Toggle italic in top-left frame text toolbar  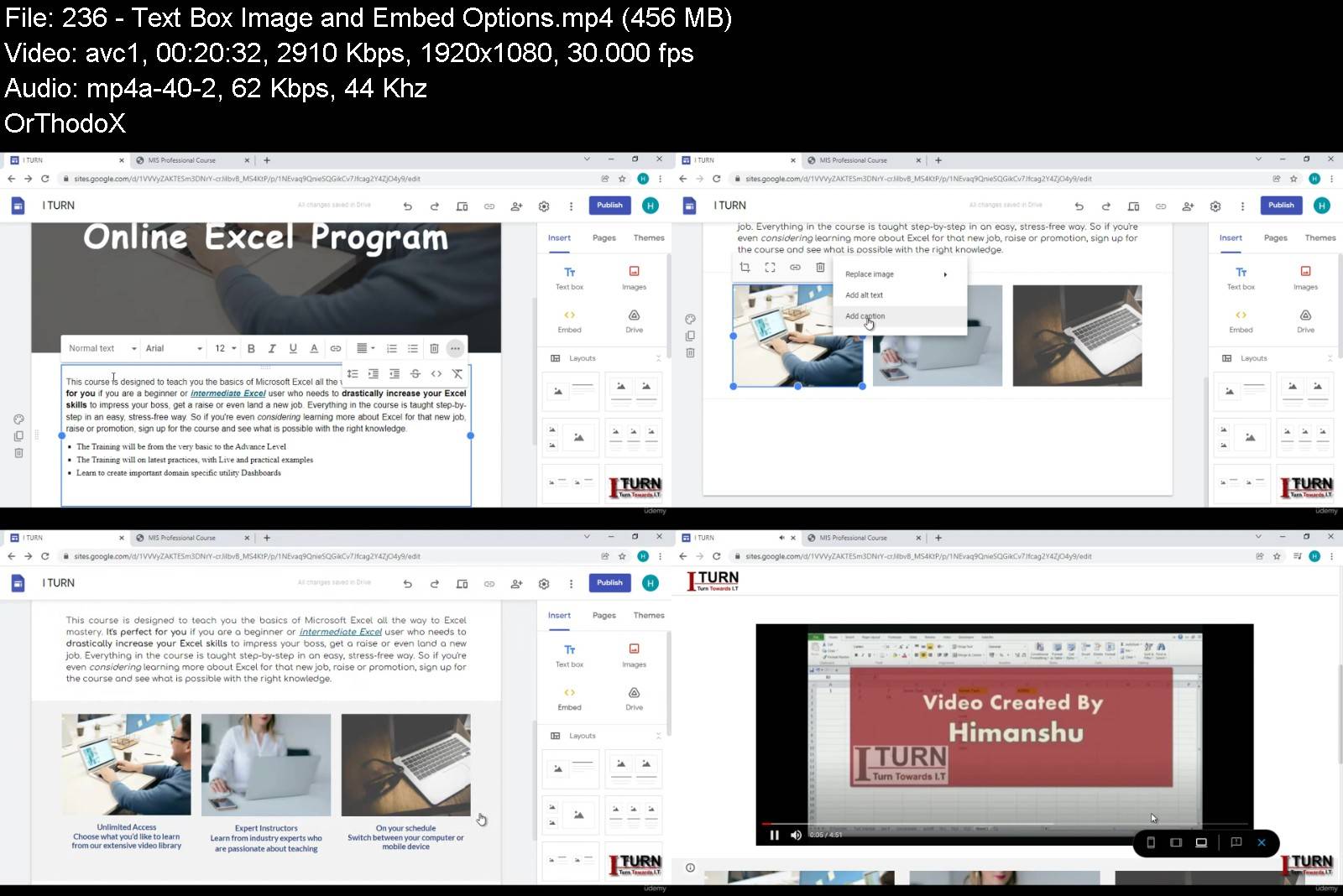[x=272, y=348]
